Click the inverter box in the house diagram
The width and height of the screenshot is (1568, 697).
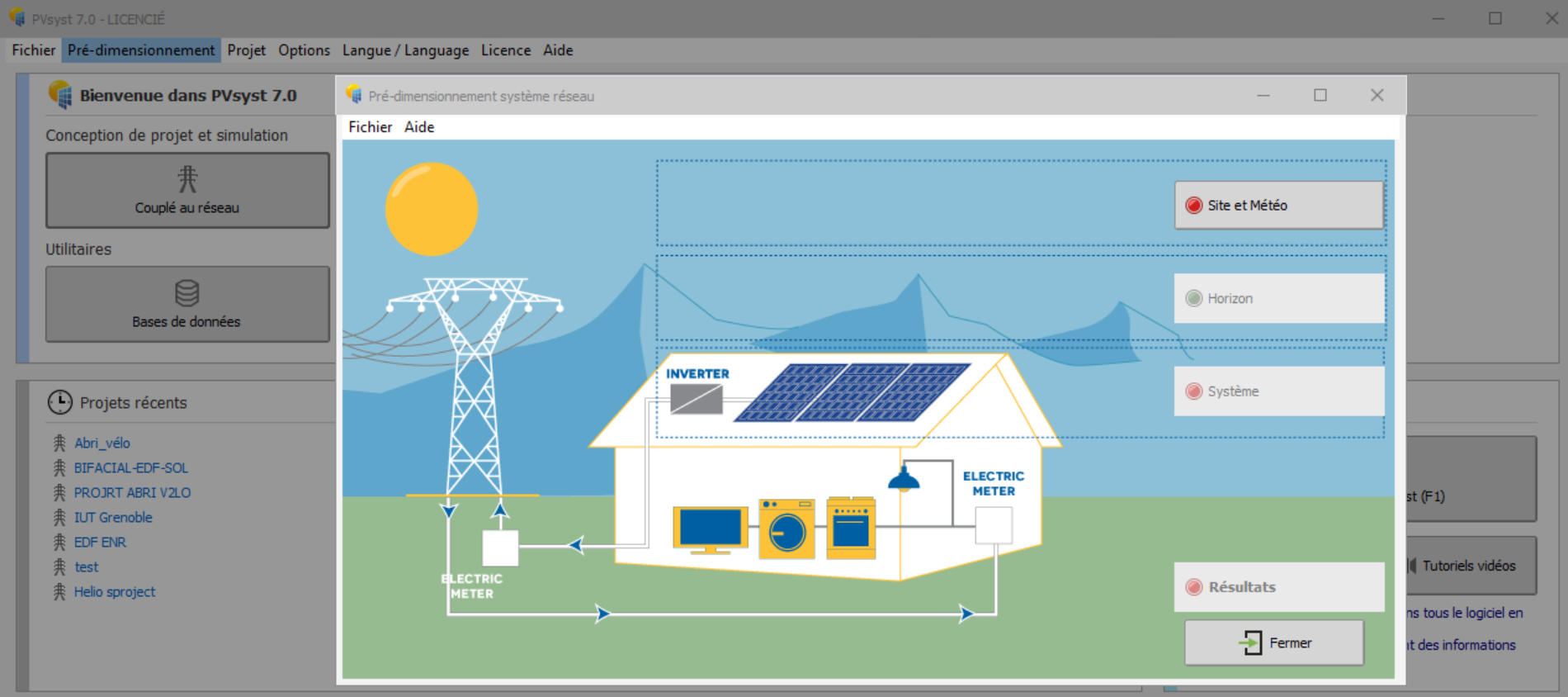point(696,400)
